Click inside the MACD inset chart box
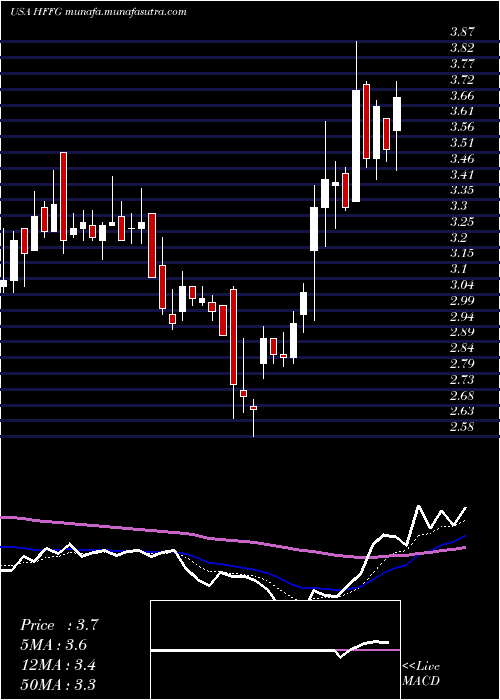The image size is (500, 700). pyautogui.click(x=275, y=650)
